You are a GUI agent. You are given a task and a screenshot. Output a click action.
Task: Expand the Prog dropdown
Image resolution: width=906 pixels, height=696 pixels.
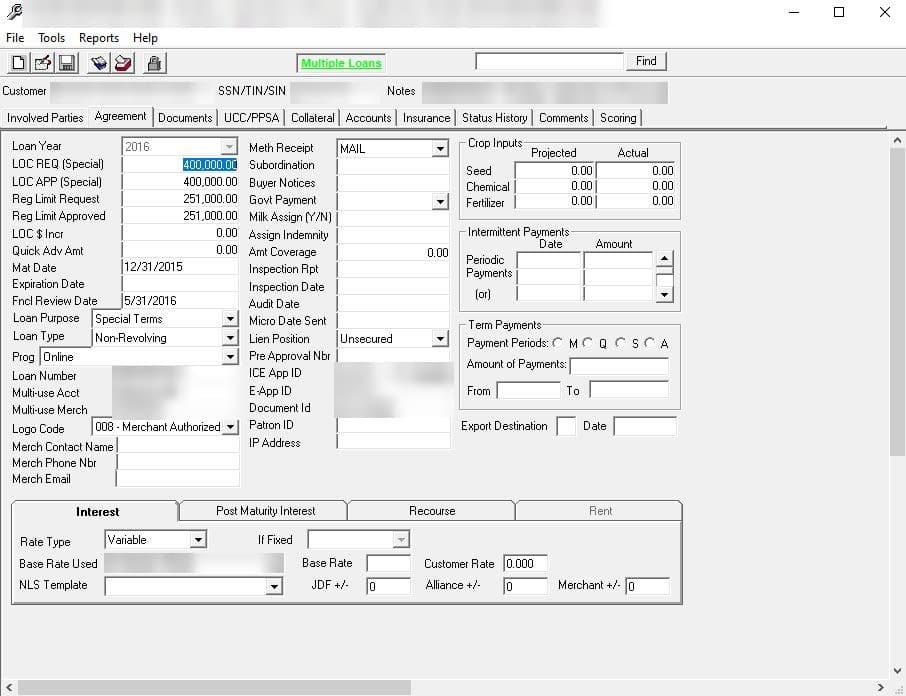(x=230, y=357)
